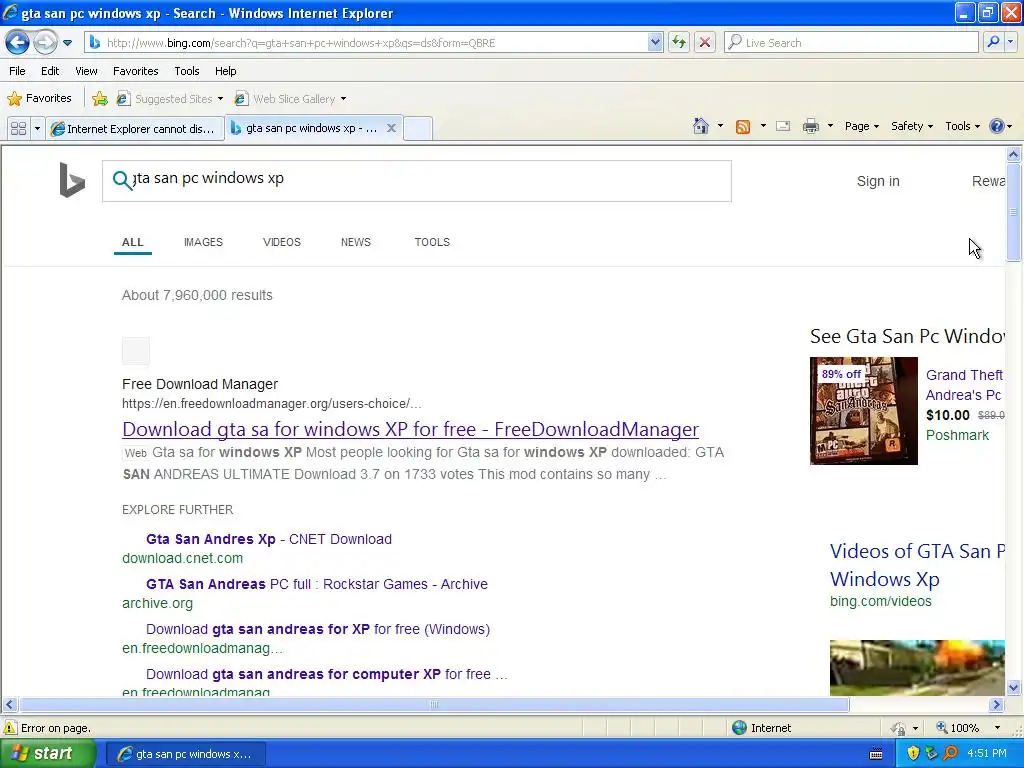Screen dimensions: 1024x768
Task: Click the IE taskbar button 'gta san pc windows'
Action: click(185, 754)
